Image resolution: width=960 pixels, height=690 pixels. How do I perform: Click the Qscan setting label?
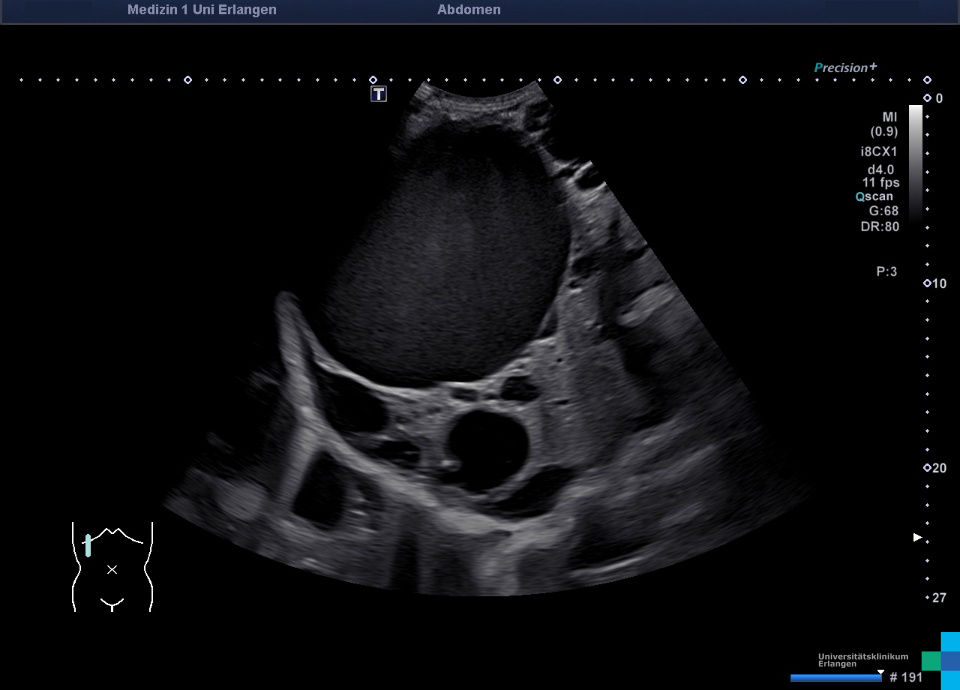coord(874,197)
